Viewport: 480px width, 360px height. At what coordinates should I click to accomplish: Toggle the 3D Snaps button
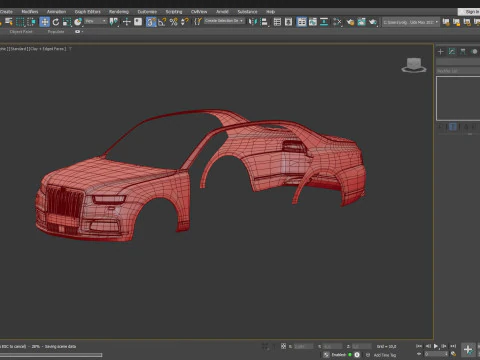[x=151, y=22]
